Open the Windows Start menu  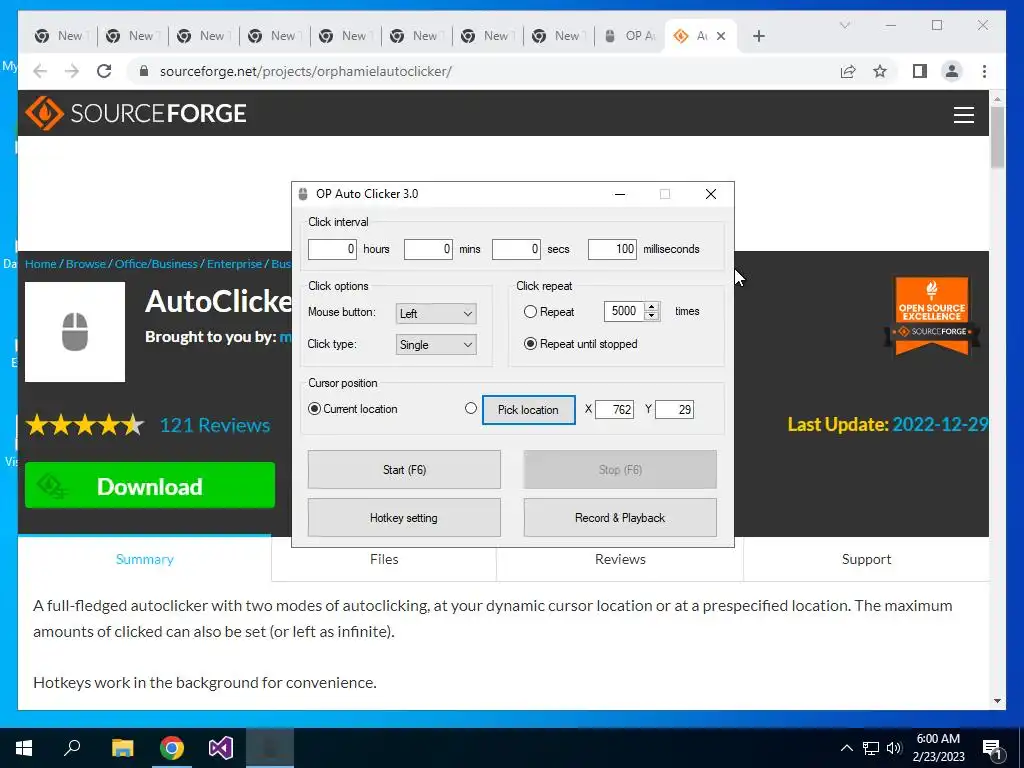[x=24, y=748]
